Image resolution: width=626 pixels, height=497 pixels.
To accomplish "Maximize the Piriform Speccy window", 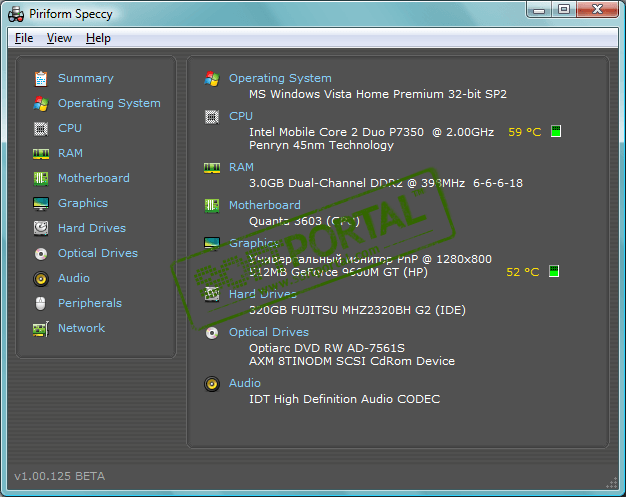I will pyautogui.click(x=564, y=10).
